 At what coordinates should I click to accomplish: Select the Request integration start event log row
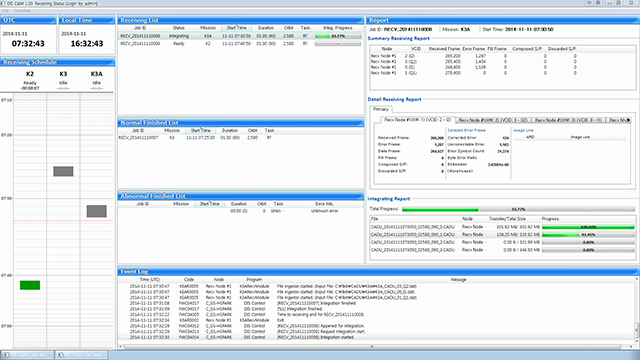coord(376,331)
